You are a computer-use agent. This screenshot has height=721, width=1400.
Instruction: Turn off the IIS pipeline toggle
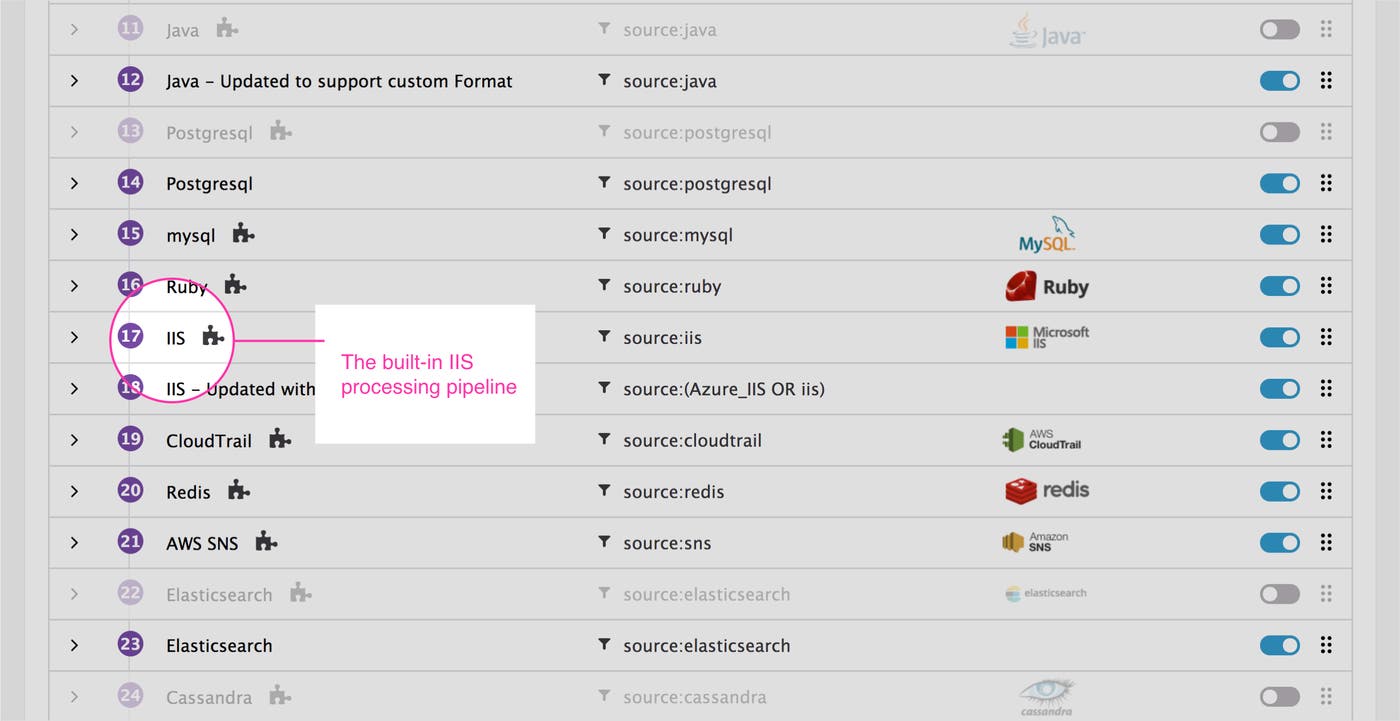[x=1279, y=337]
